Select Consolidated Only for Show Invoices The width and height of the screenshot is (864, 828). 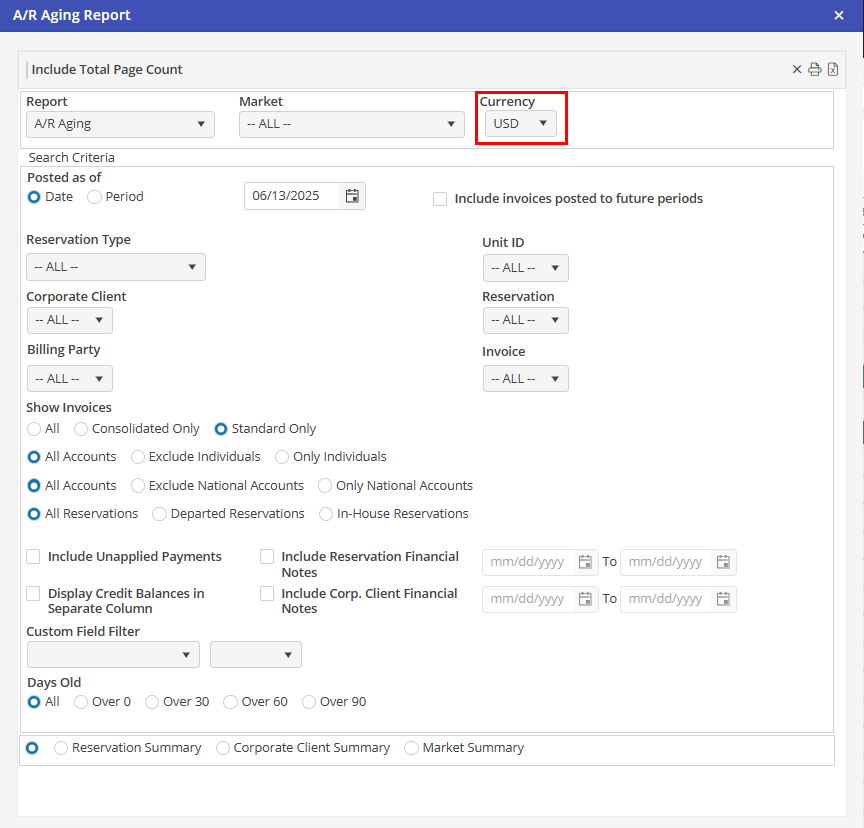(x=81, y=429)
